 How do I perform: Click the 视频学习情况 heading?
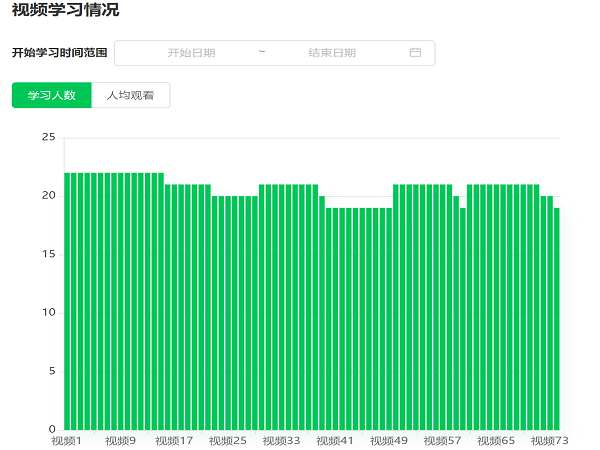[65, 10]
